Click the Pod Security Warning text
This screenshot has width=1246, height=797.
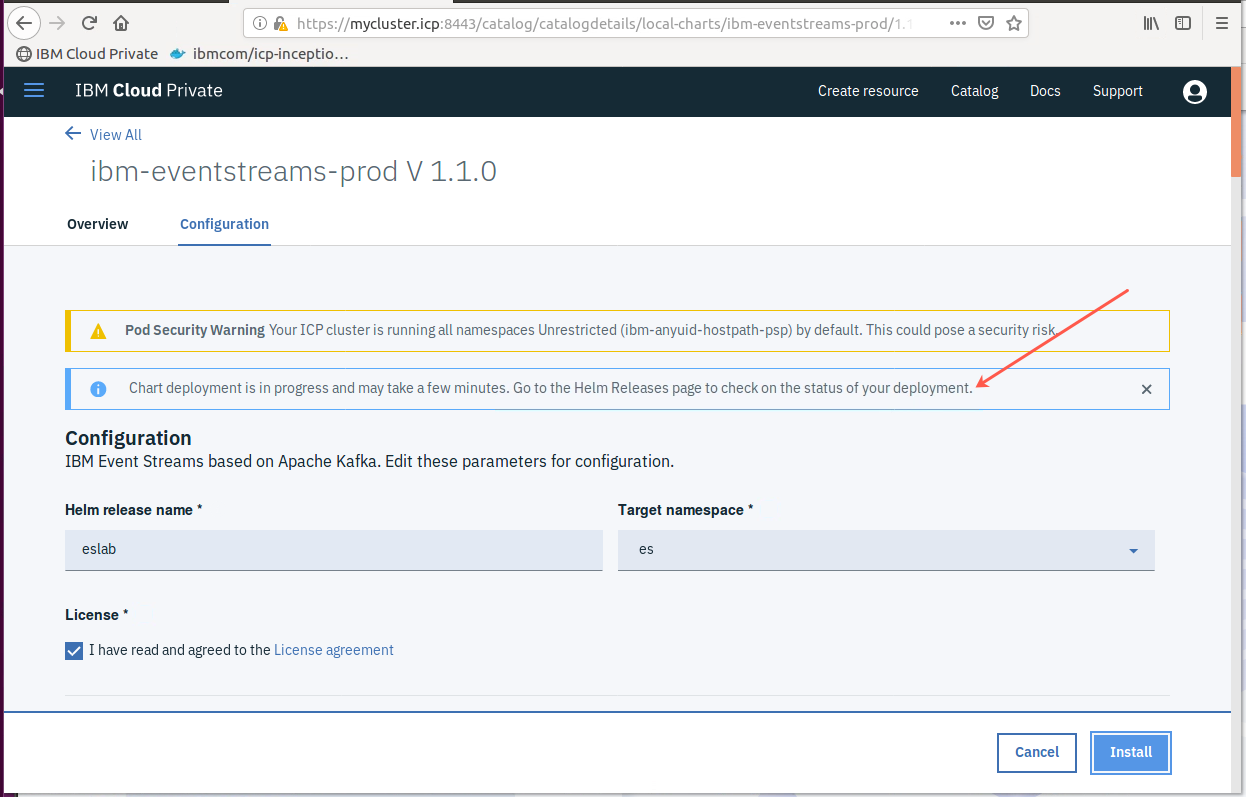[195, 331]
